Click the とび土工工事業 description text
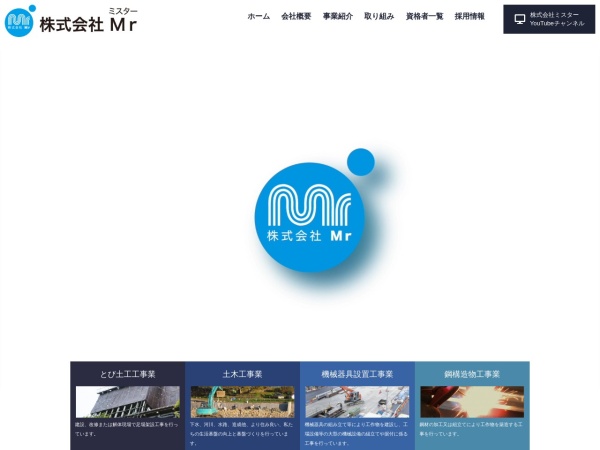The height and width of the screenshot is (450, 600). (126, 429)
